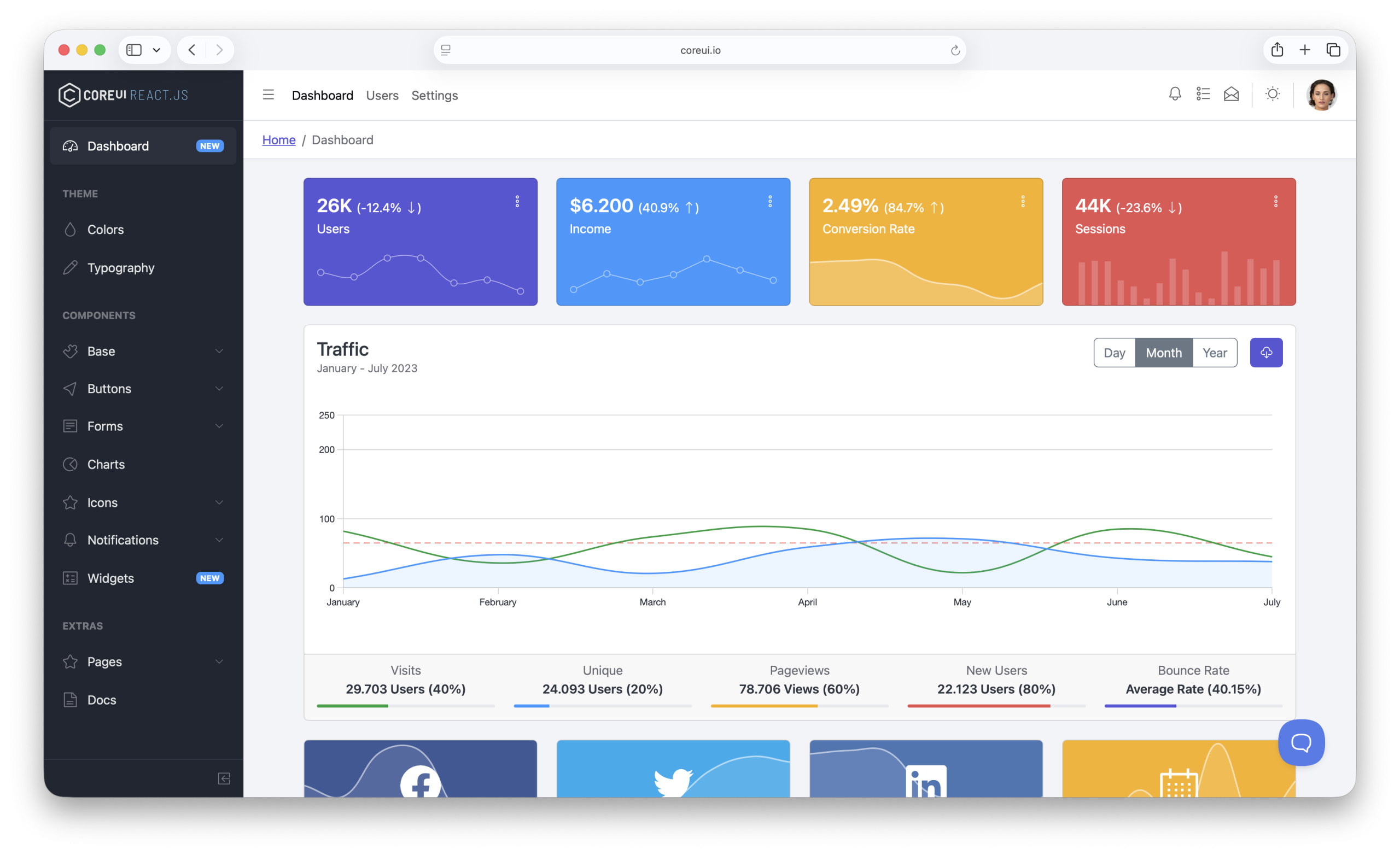The image size is (1400, 855).
Task: Collapse sidebar using bottom arrow icon
Action: [x=224, y=778]
